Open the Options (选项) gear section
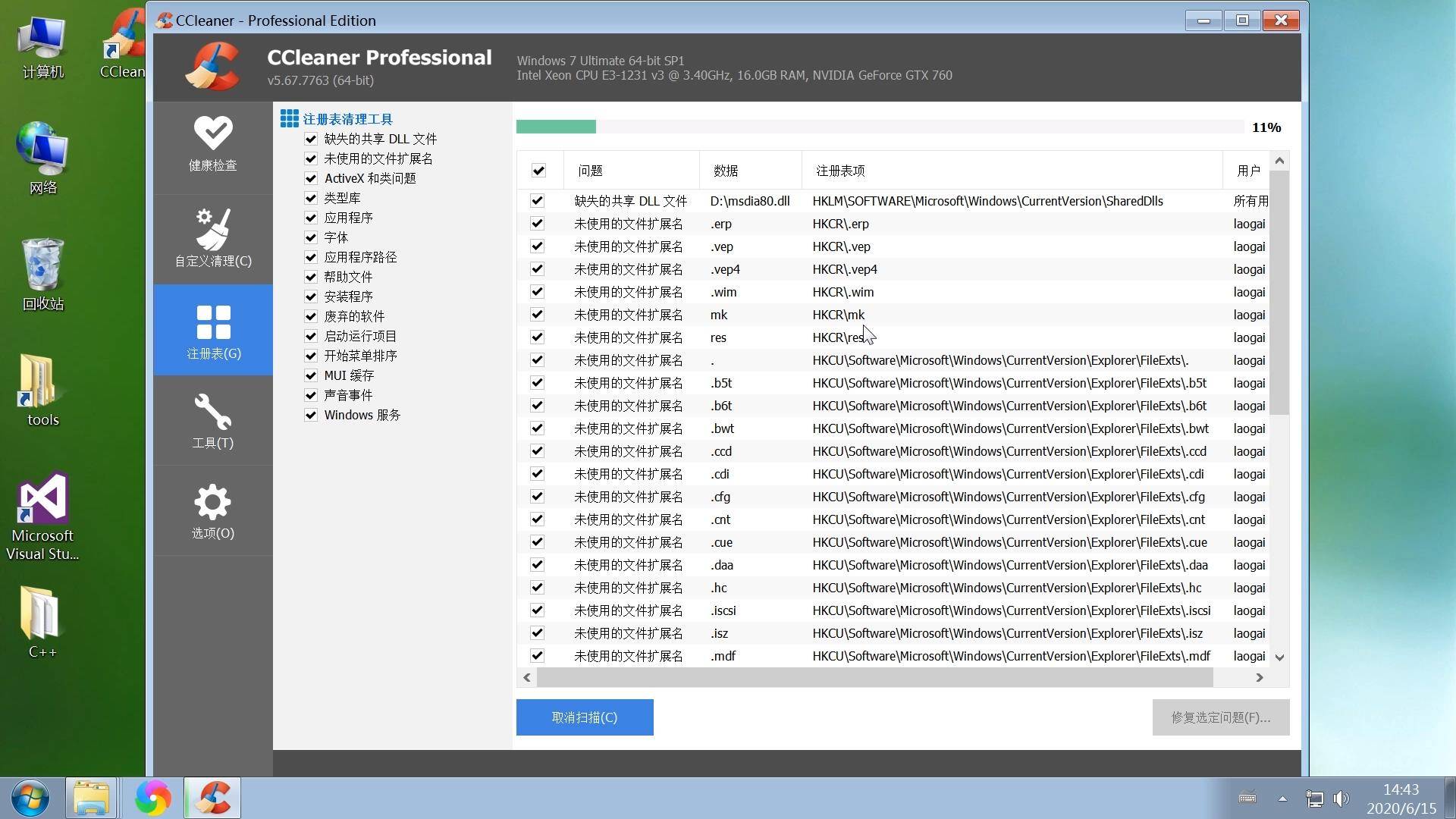Screen dimensions: 1456x819 tap(213, 510)
